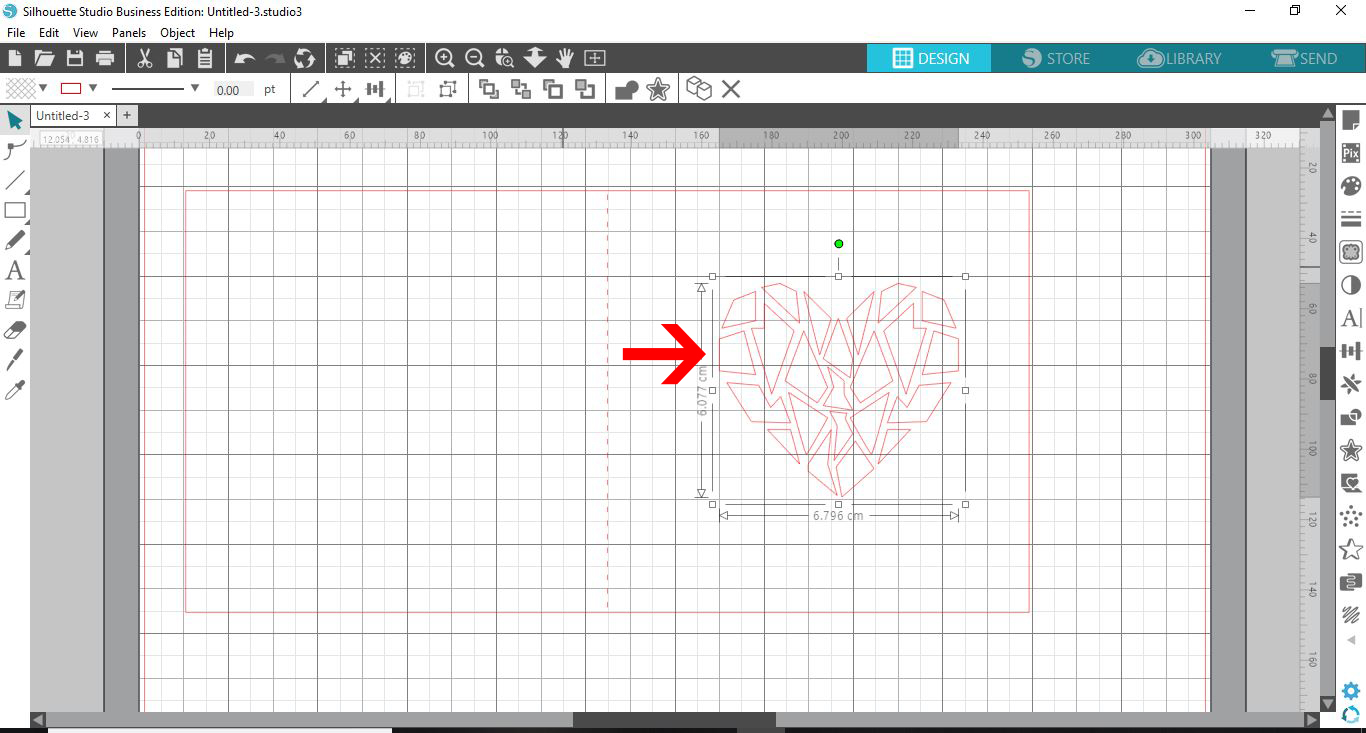The image size is (1366, 733).
Task: Click the green rotation handle above heart
Action: tap(838, 244)
